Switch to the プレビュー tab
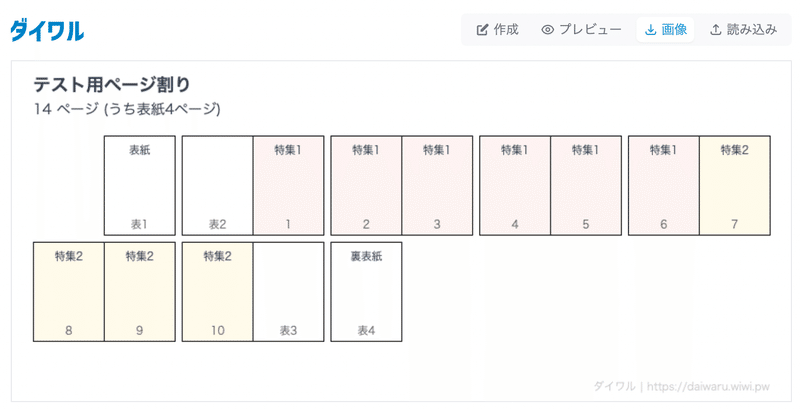The height and width of the screenshot is (409, 800). click(581, 30)
